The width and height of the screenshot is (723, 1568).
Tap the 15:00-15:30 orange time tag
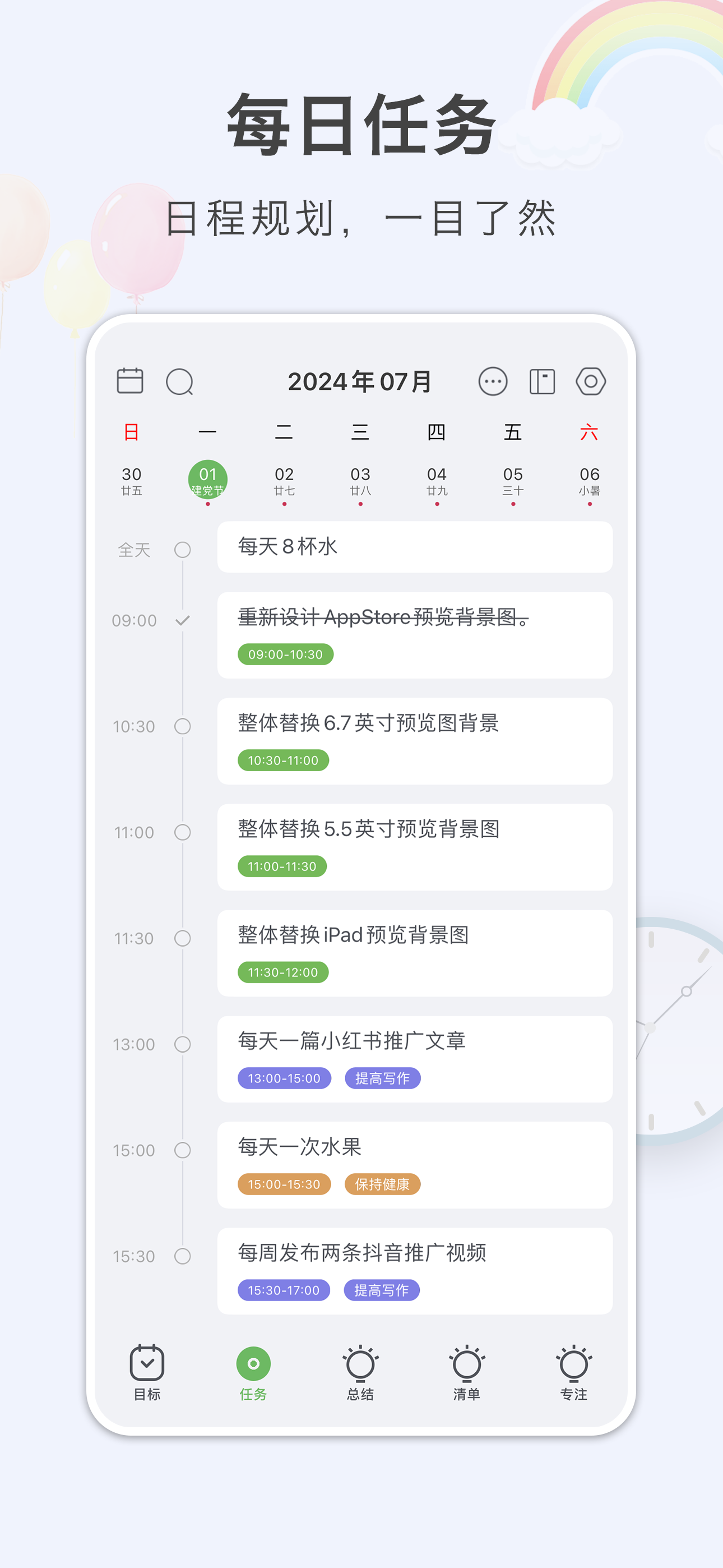point(284,1184)
